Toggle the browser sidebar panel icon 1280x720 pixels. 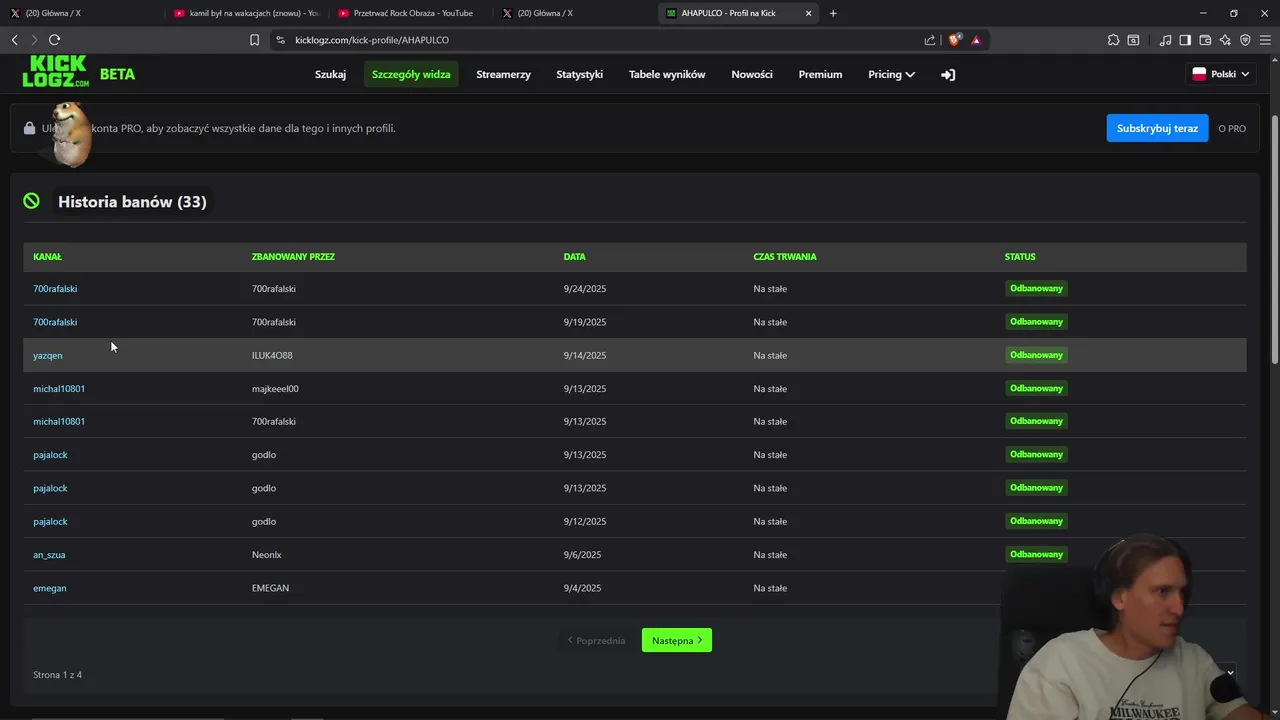pyautogui.click(x=1185, y=40)
